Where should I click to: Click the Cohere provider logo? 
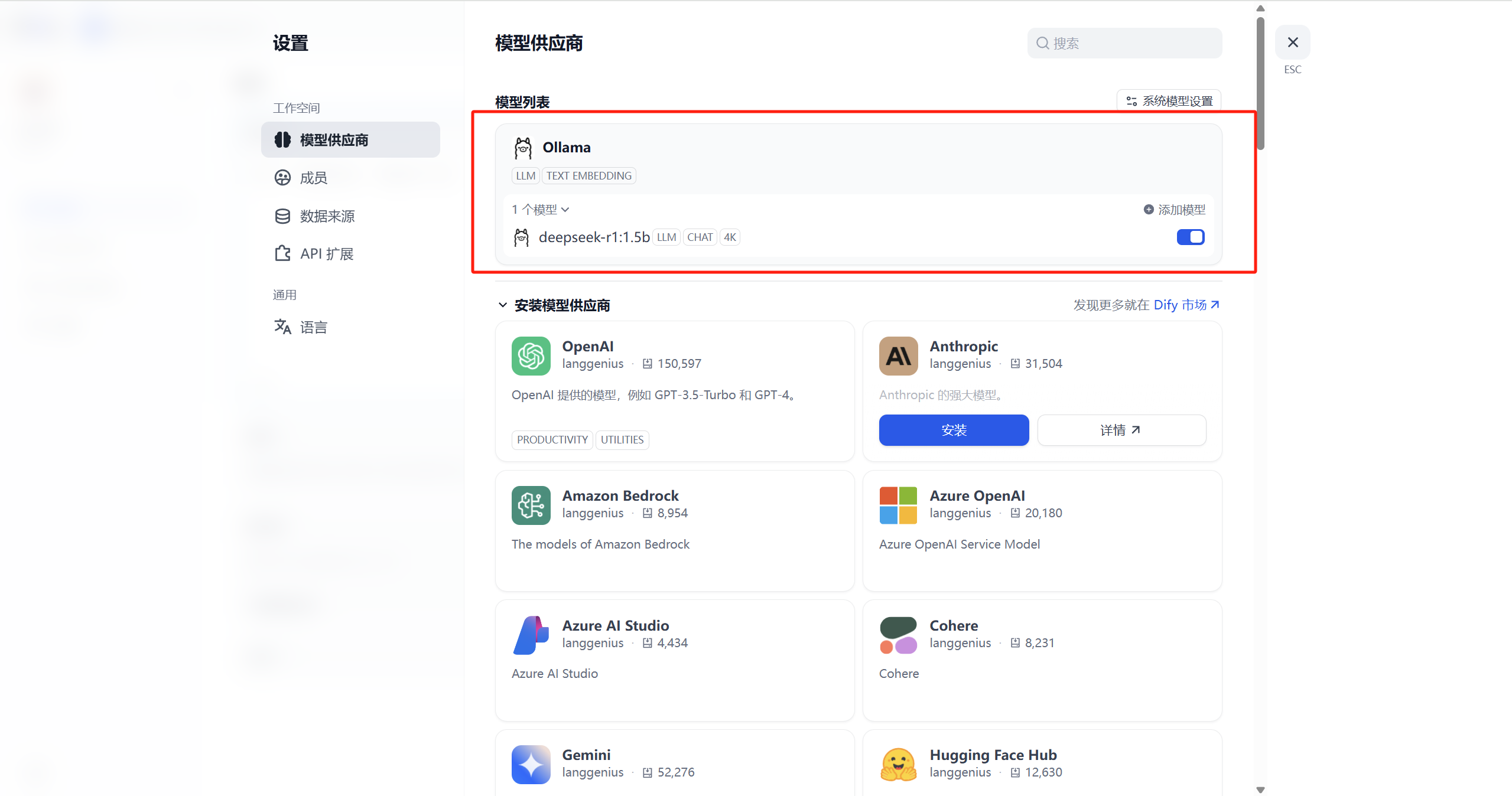click(x=897, y=635)
